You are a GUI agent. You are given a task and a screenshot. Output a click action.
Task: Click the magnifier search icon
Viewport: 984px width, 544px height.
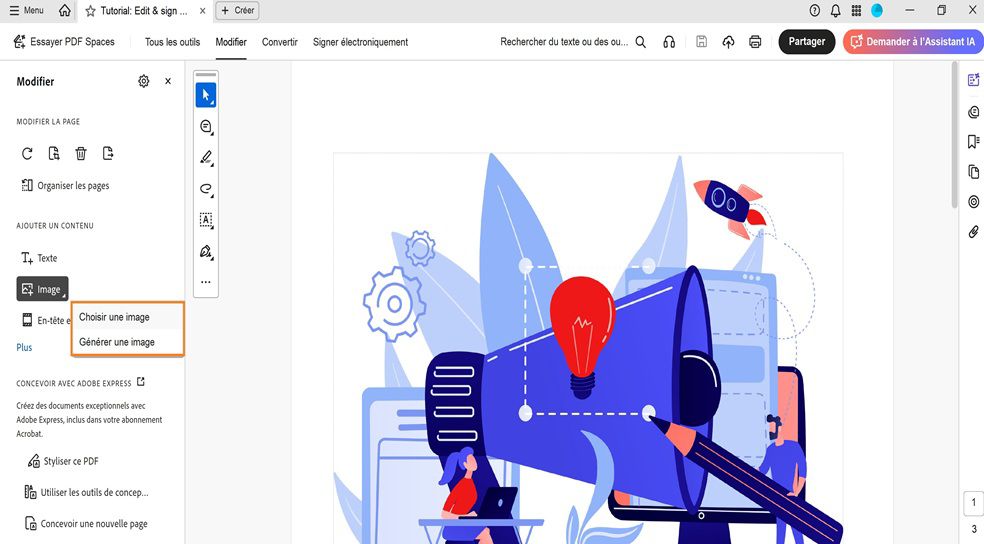641,42
